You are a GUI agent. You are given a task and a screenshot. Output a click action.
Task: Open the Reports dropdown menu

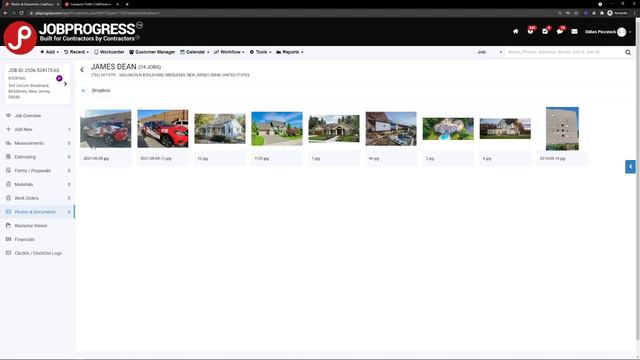290,52
